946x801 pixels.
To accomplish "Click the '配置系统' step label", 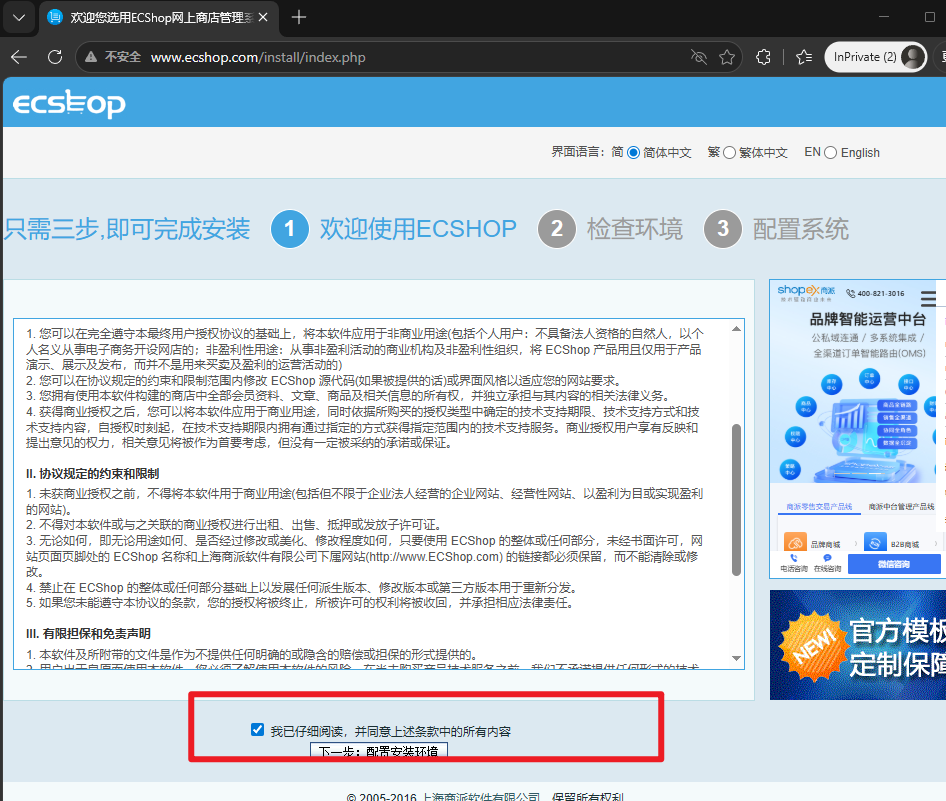I will [801, 229].
